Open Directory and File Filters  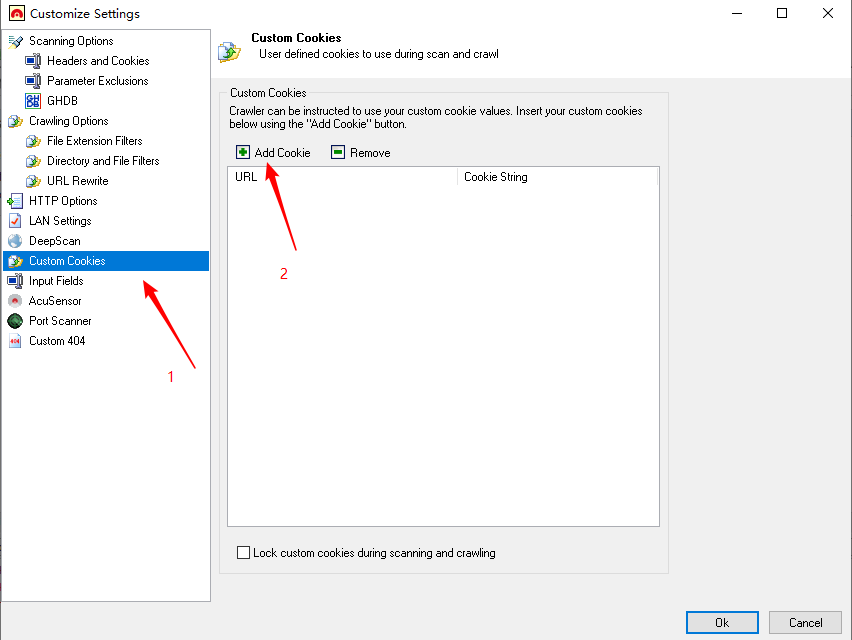(103, 161)
